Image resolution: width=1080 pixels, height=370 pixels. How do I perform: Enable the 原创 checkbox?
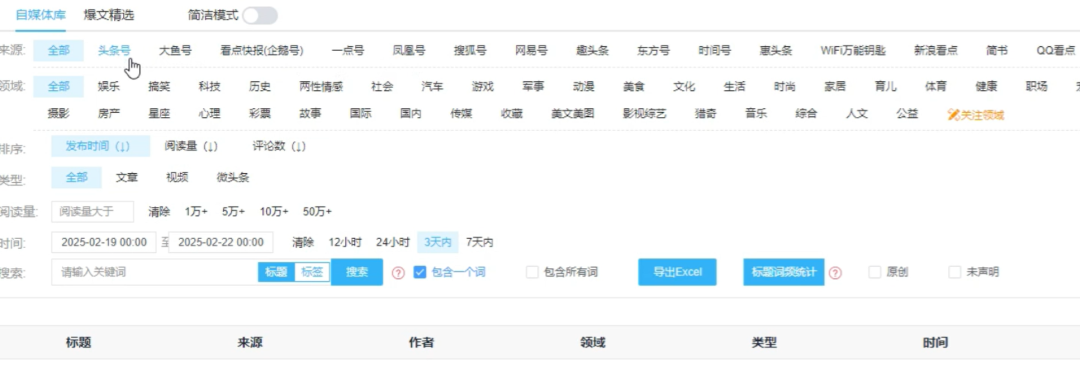click(875, 272)
